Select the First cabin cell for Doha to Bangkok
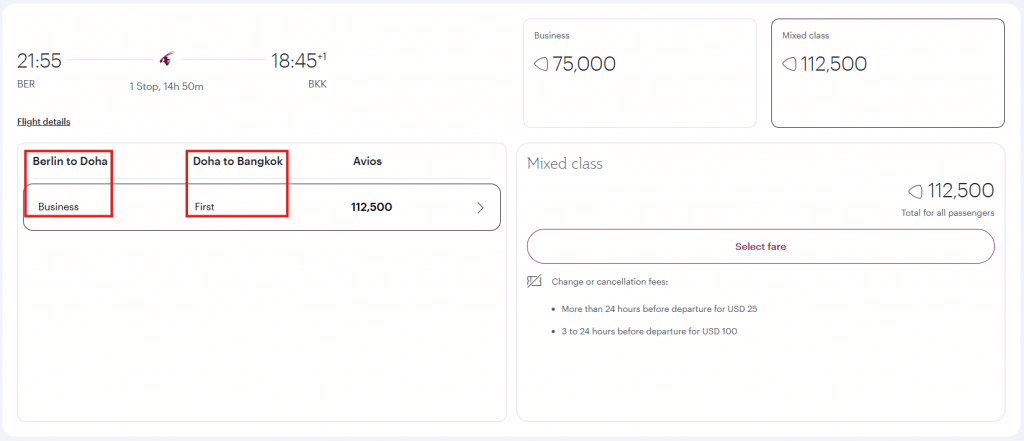The width and height of the screenshot is (1024, 441). [205, 207]
